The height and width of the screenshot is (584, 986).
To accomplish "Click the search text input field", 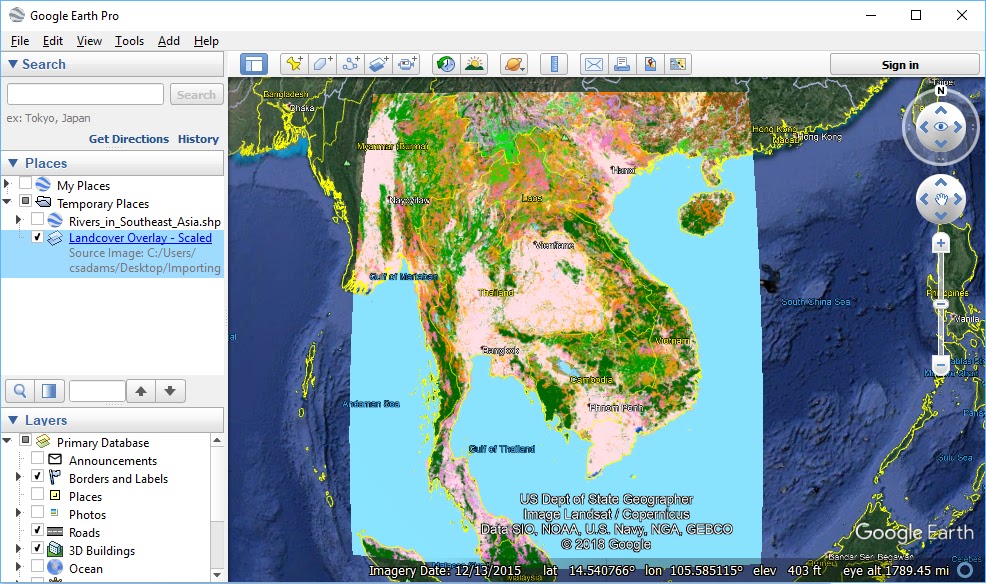I will pos(86,94).
